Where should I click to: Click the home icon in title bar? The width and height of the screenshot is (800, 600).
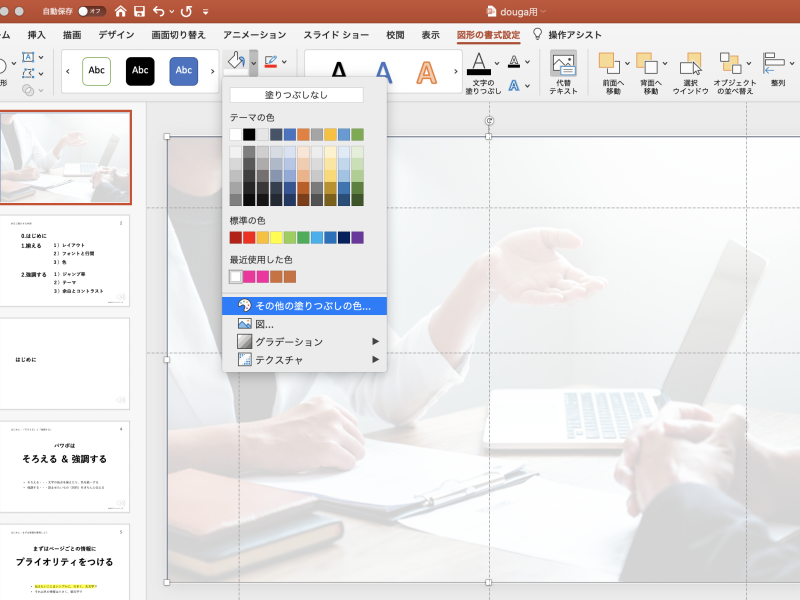(121, 11)
